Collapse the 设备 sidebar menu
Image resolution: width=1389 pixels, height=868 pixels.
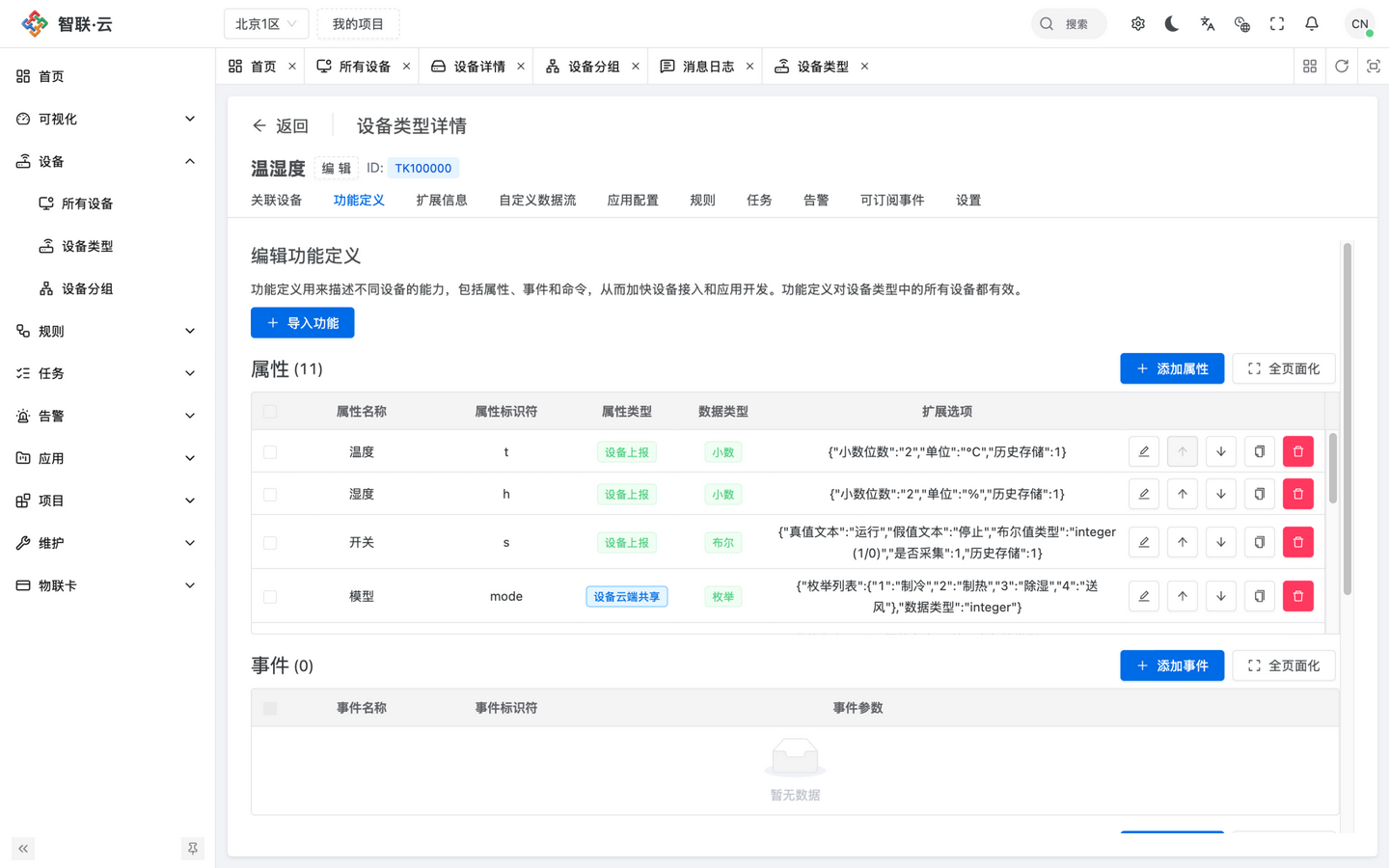106,161
